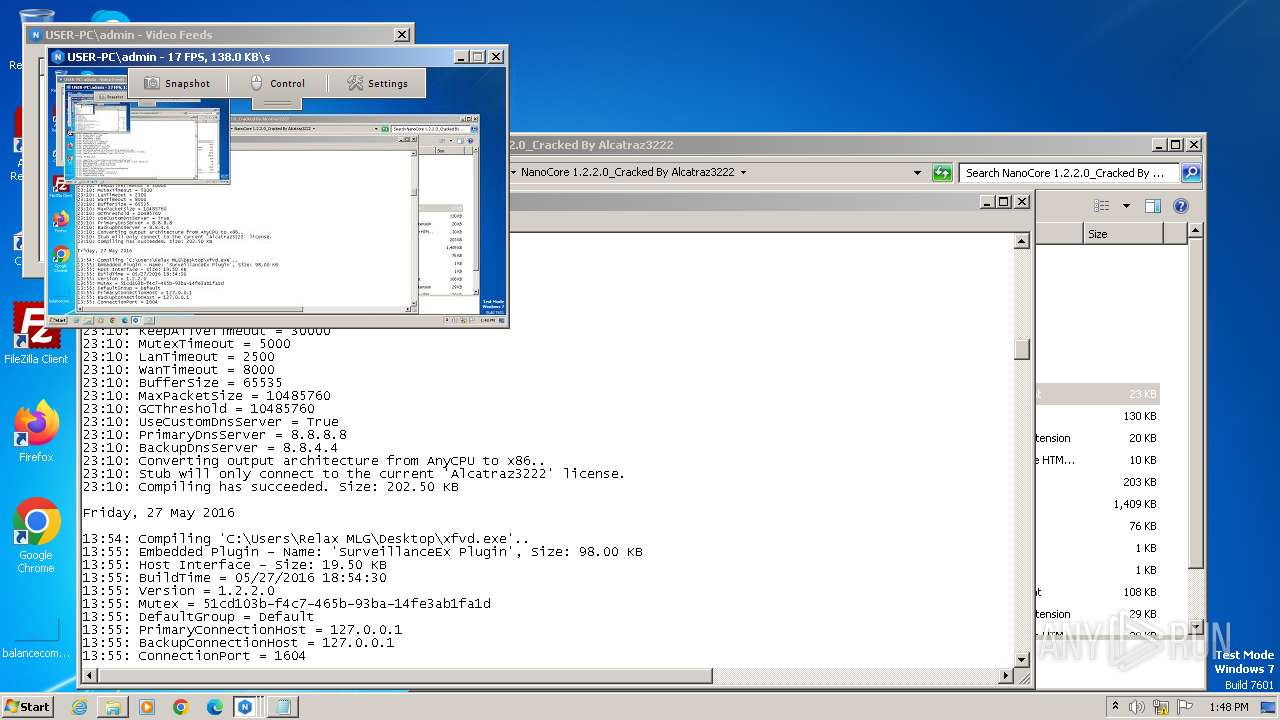Click log window horizontal scroll left arrow

(90, 676)
